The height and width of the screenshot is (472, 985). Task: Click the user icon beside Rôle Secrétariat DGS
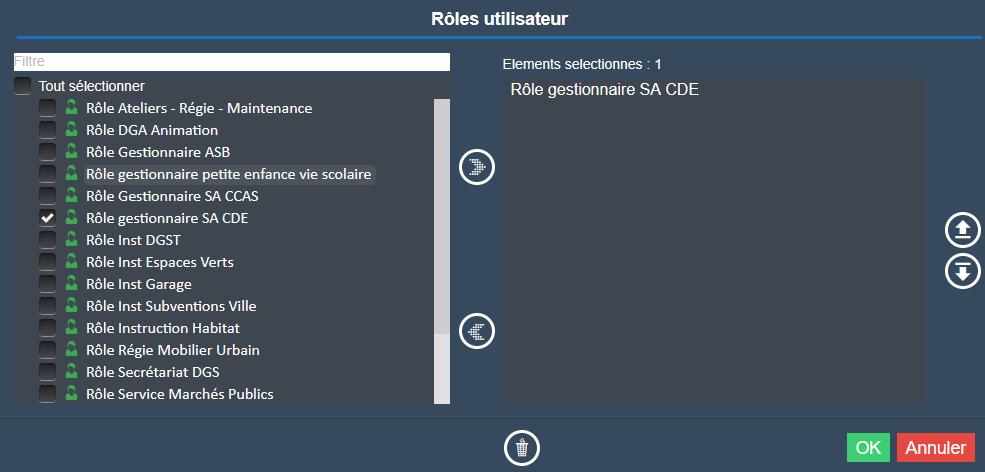(x=71, y=372)
